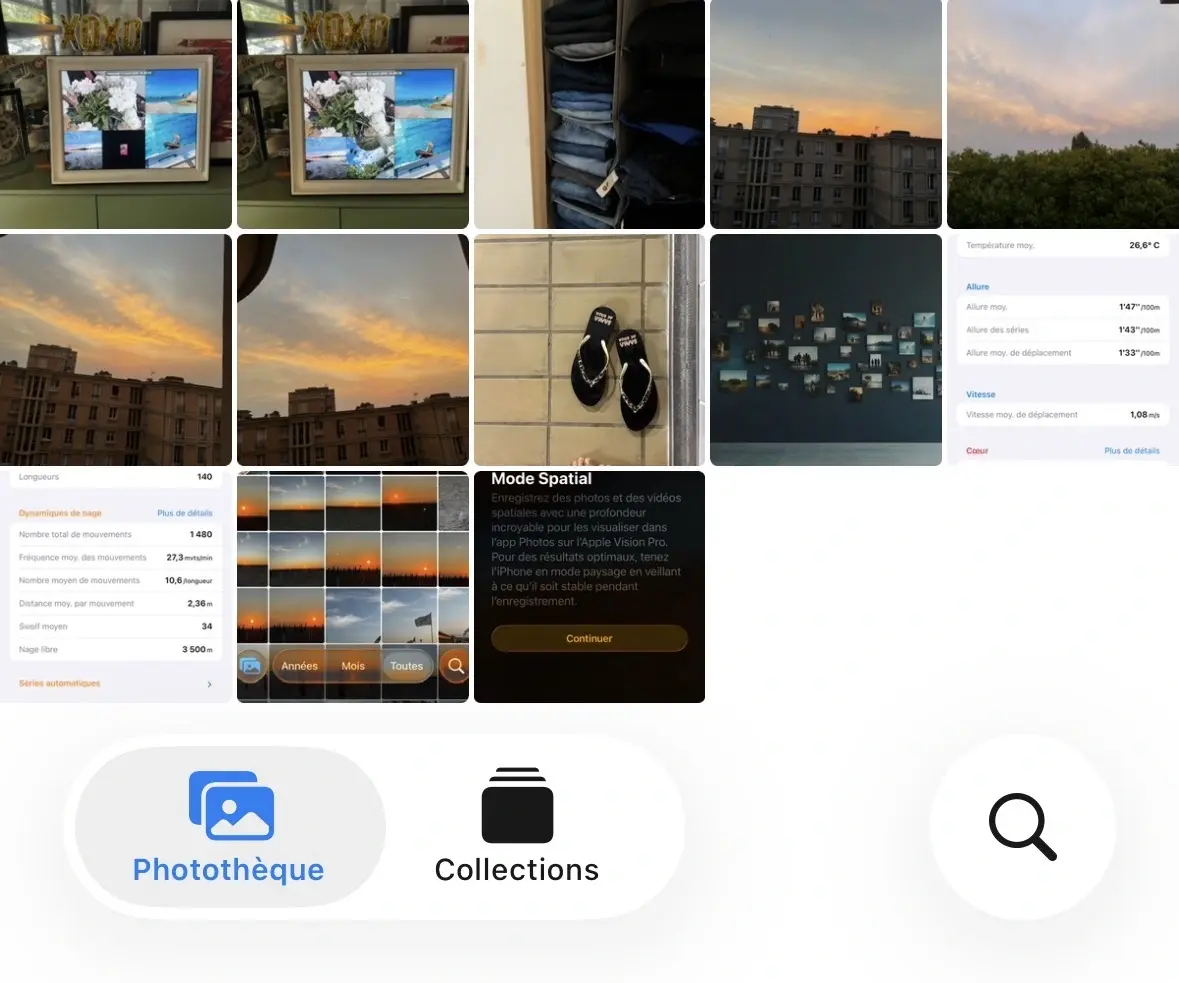Switch to the Collections tab
This screenshot has height=983, width=1179.
point(516,868)
